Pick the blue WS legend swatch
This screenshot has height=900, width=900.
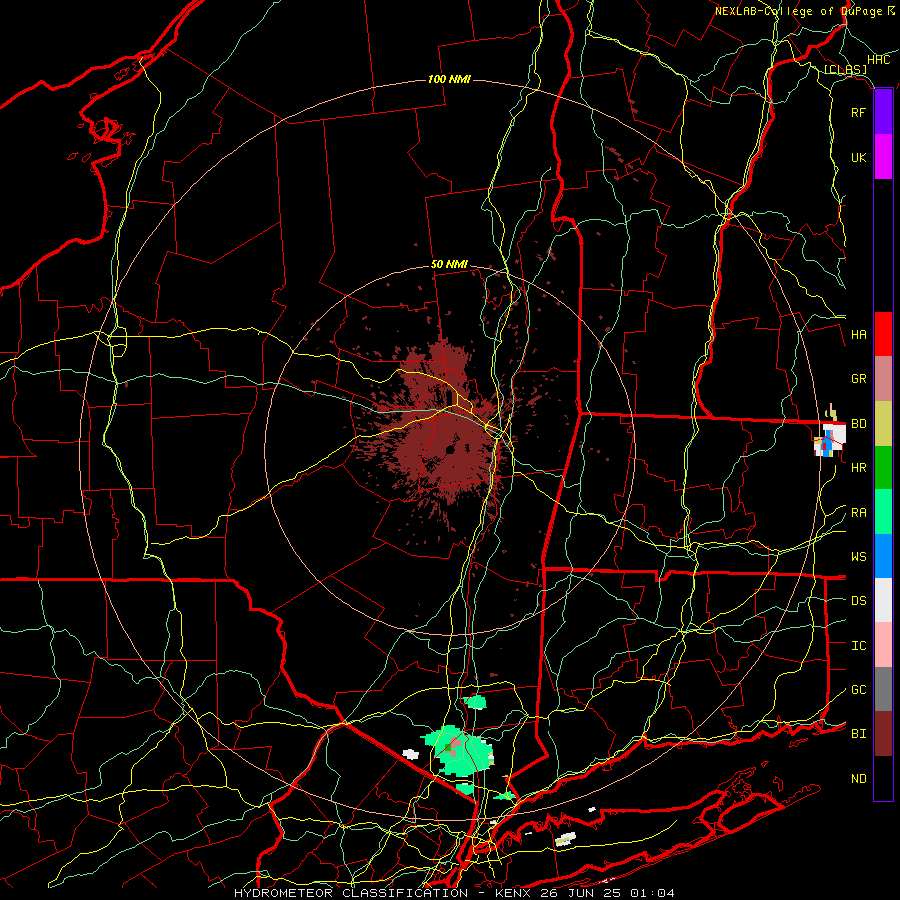pyautogui.click(x=883, y=556)
